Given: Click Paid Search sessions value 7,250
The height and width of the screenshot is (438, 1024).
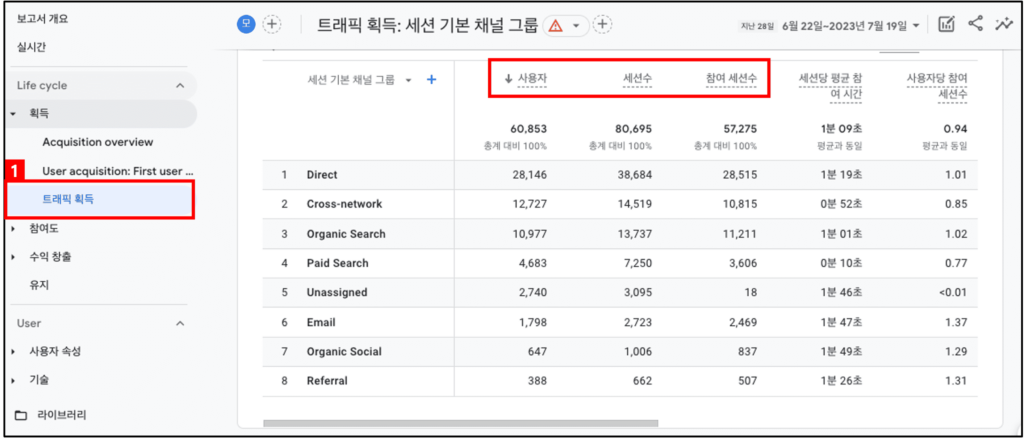Looking at the screenshot, I should pyautogui.click(x=637, y=263).
